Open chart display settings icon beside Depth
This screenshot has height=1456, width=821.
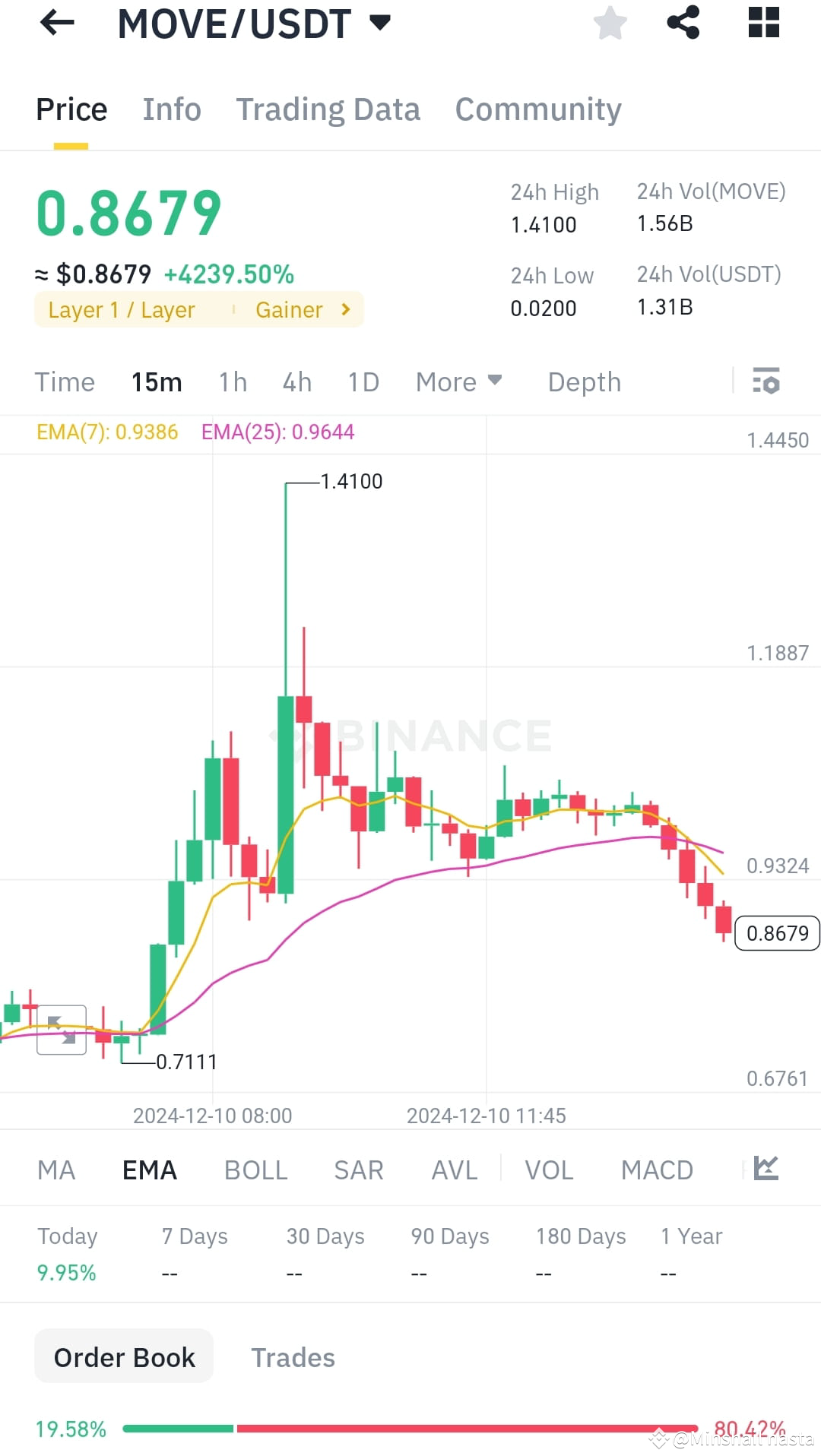(x=766, y=381)
